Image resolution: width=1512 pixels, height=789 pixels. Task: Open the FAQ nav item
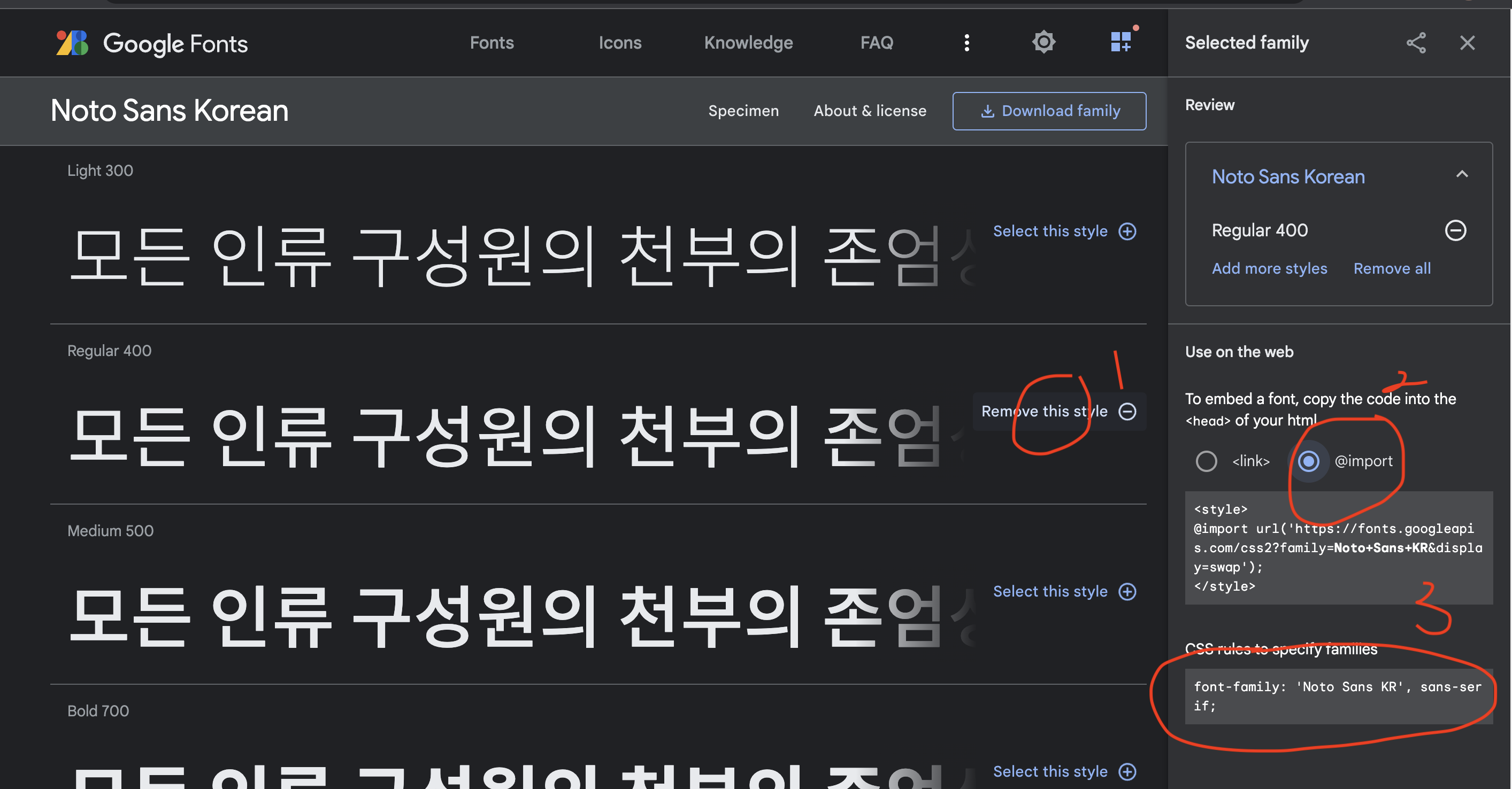(x=877, y=43)
